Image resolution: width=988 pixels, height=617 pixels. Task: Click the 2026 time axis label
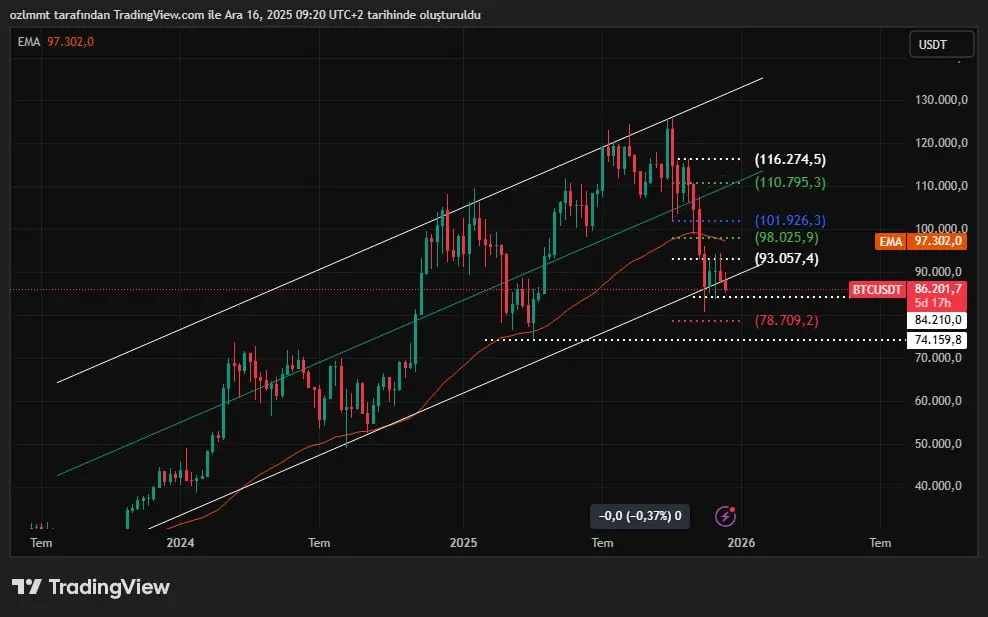(x=741, y=543)
